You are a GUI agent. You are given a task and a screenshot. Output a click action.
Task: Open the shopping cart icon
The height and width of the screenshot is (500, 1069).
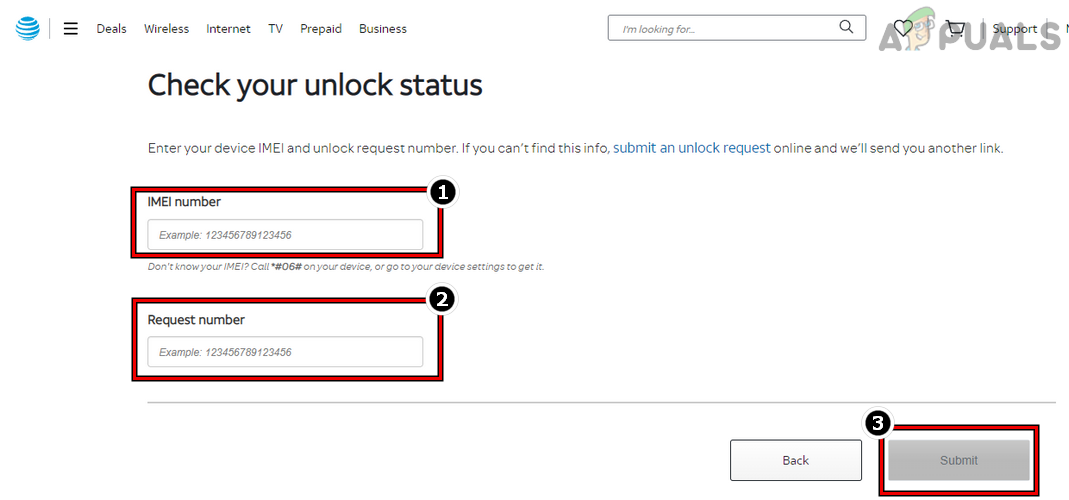pos(956,29)
